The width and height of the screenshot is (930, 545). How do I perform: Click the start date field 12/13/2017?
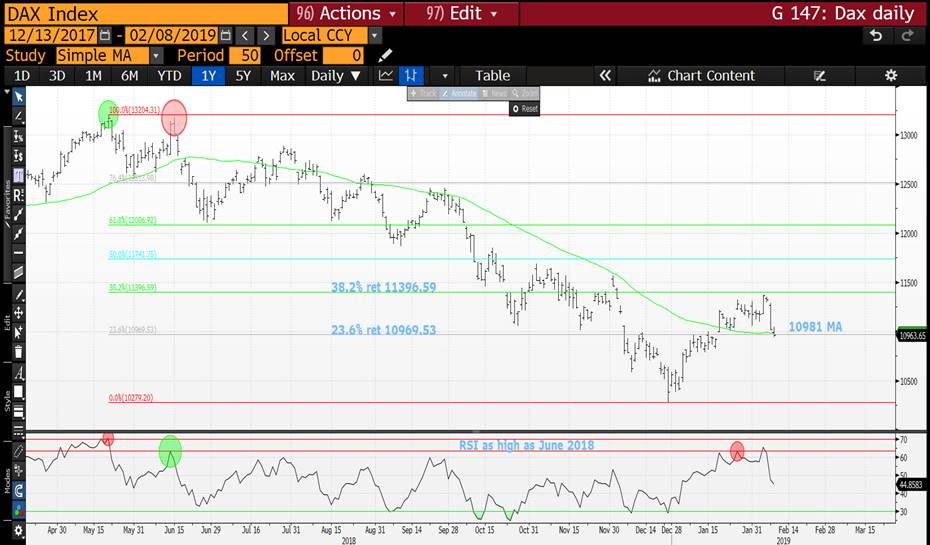50,35
